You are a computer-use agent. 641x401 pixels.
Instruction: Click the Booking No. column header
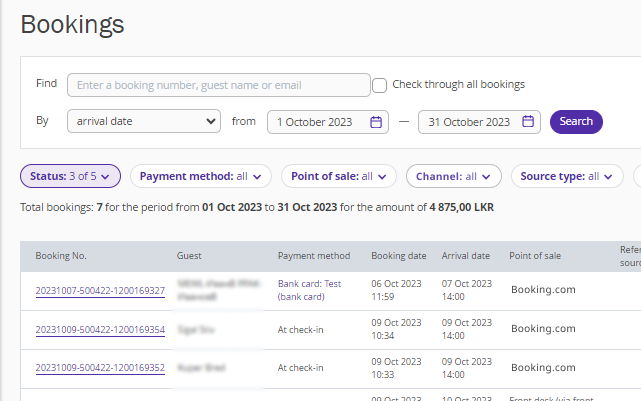click(x=61, y=256)
